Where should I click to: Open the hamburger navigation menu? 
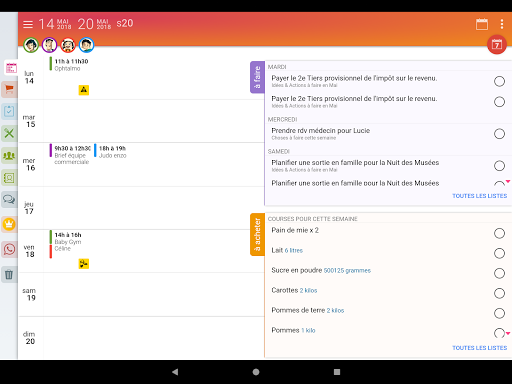pos(28,24)
